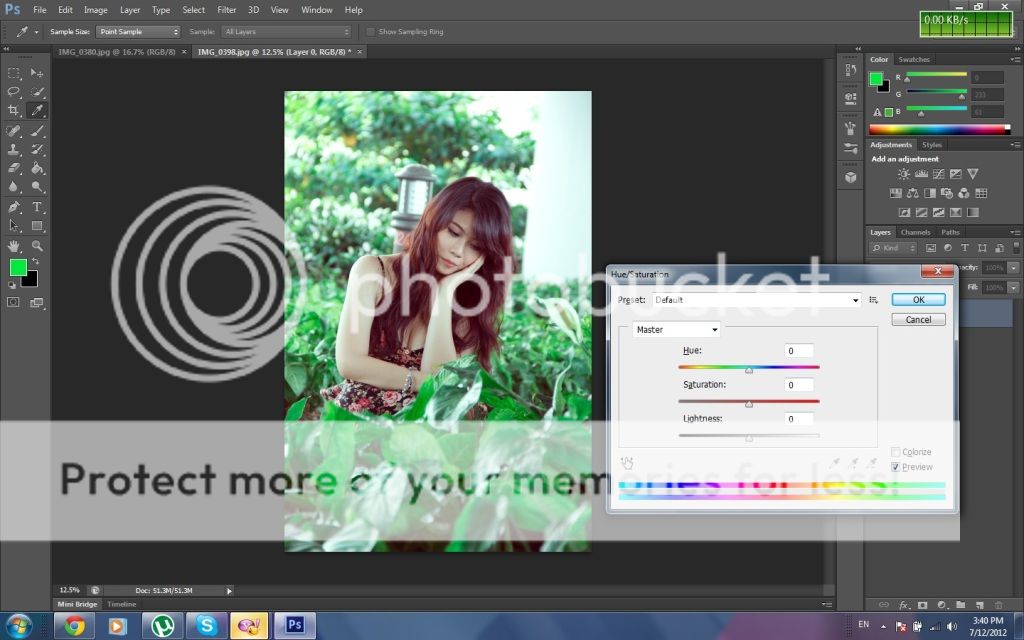Swap foreground and background colors
1024x640 pixels.
coord(36,261)
